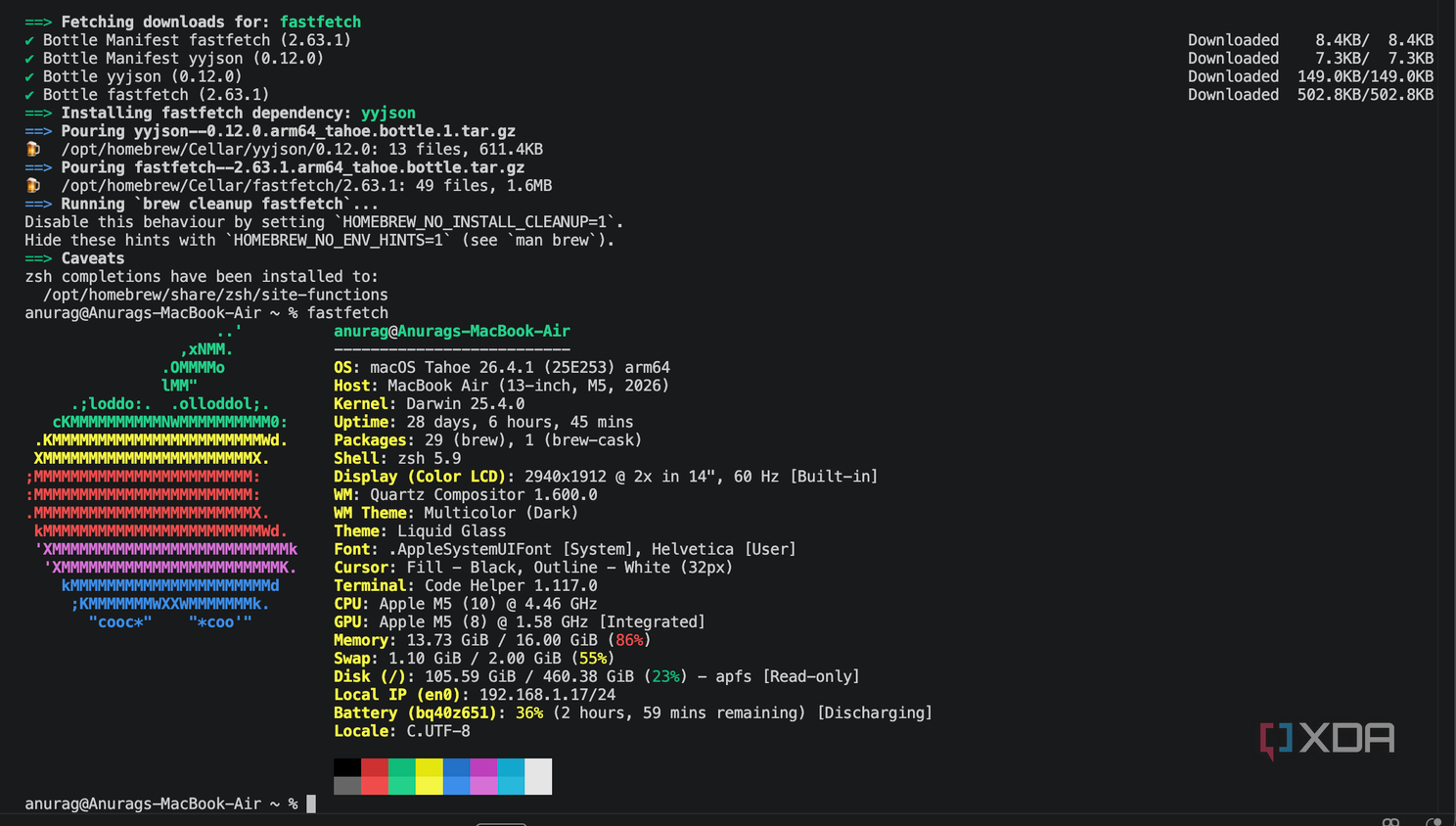Pick the brighter red color swatch
The image size is (1456, 826).
click(375, 786)
